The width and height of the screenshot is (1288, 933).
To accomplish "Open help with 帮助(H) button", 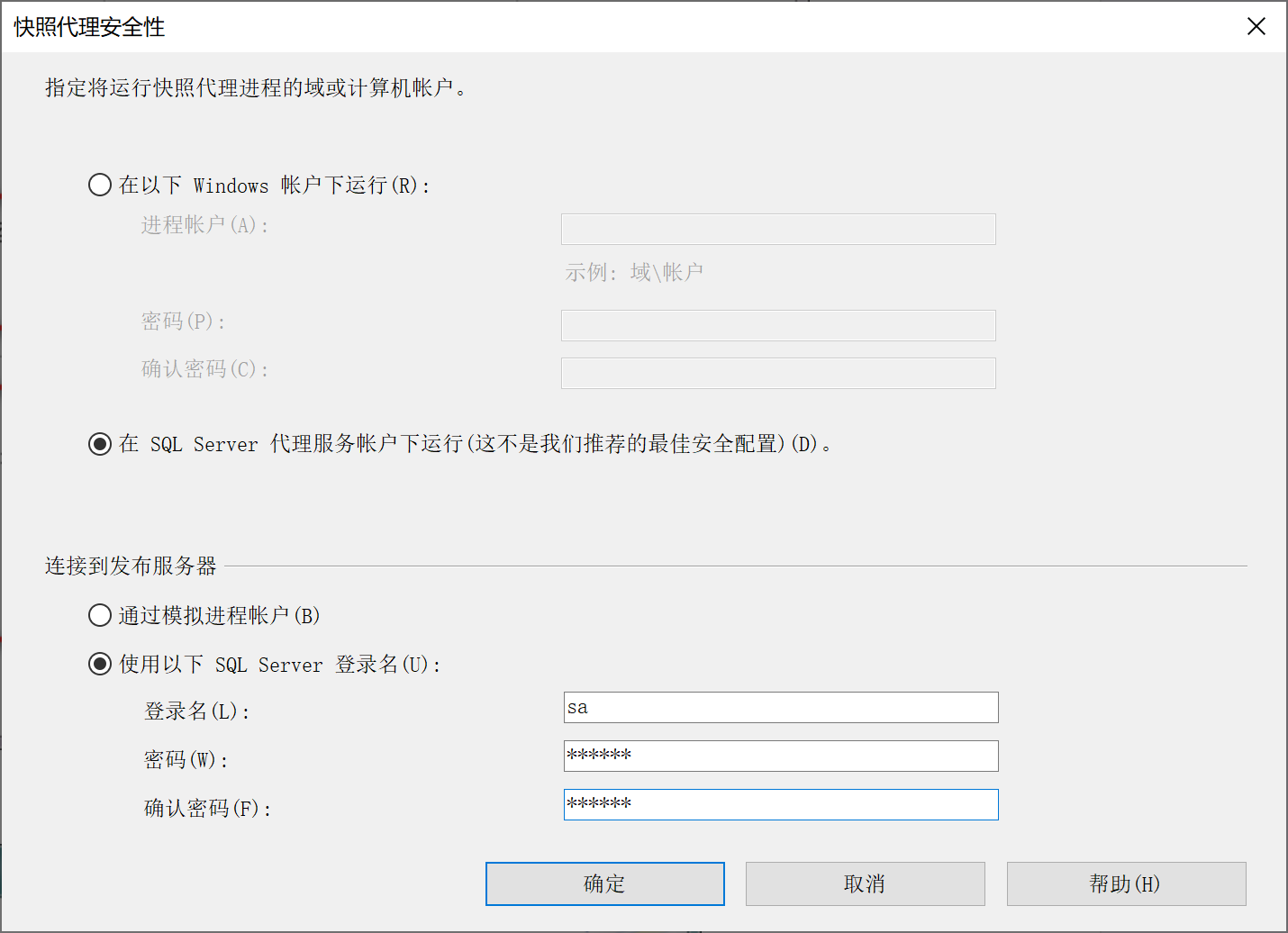I will pos(1126,884).
